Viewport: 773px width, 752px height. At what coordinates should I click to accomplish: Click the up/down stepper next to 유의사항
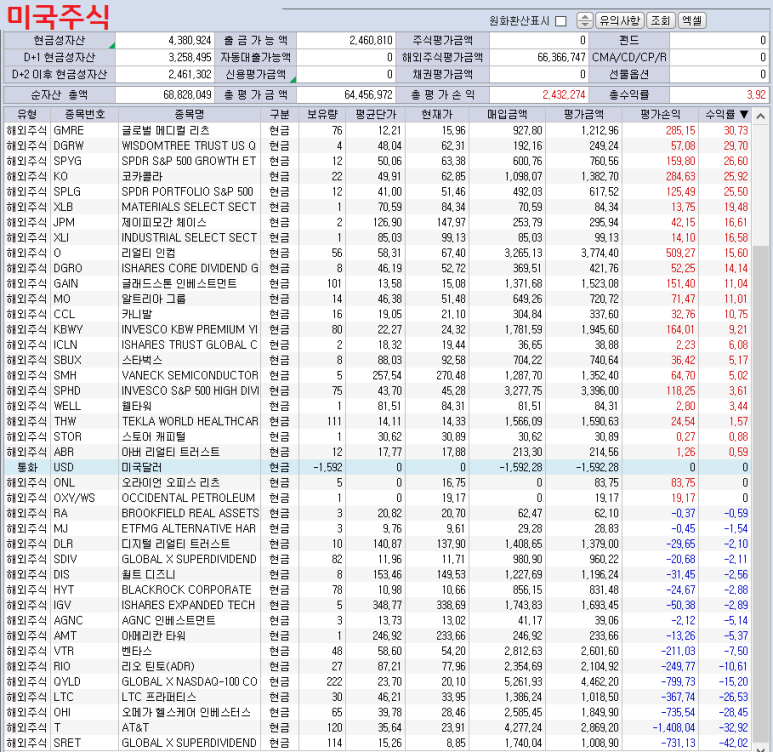(x=584, y=21)
